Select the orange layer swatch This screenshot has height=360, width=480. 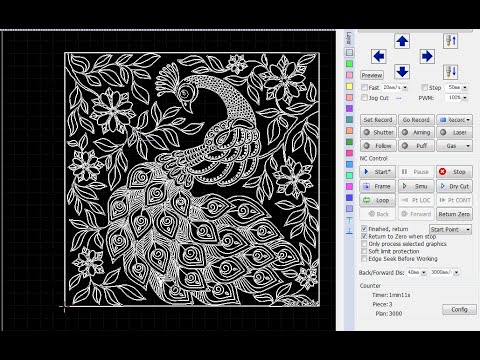[x=349, y=131]
